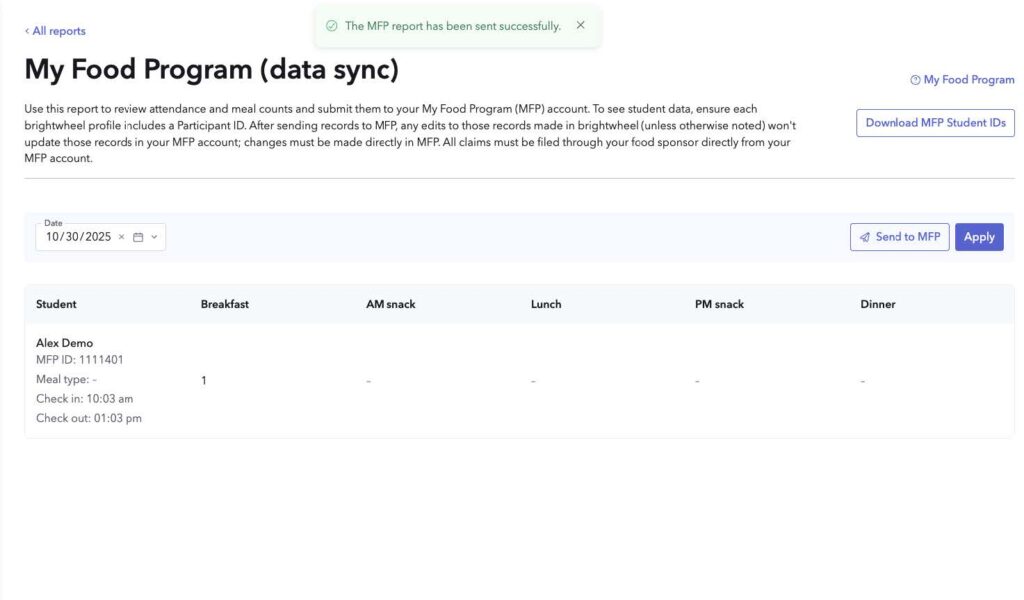Viewport: 1024px width, 600px height.
Task: Click the help icon beside My Food Program
Action: click(x=915, y=80)
